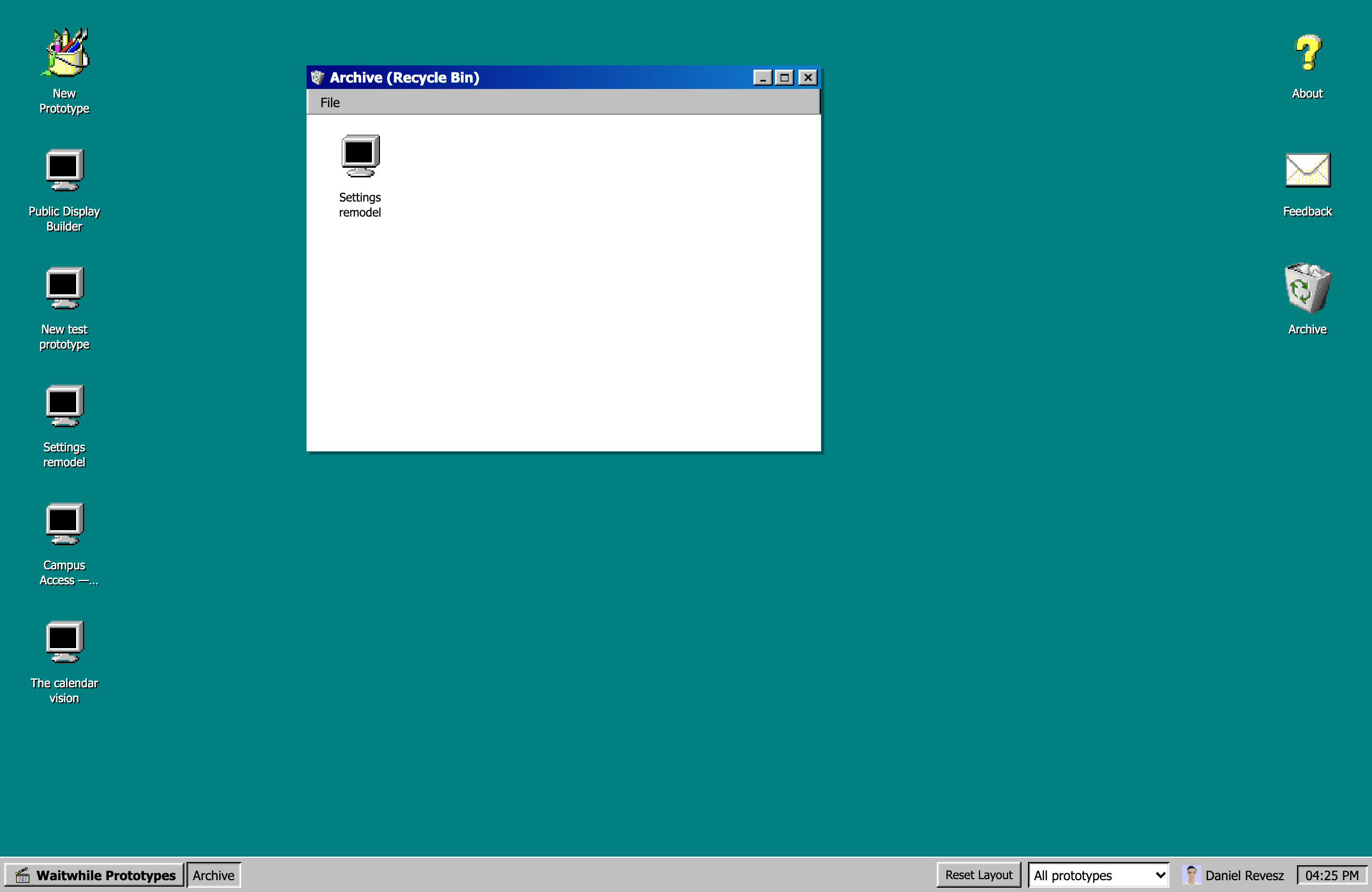Select Settings remodel inside Archive window

tap(360, 176)
